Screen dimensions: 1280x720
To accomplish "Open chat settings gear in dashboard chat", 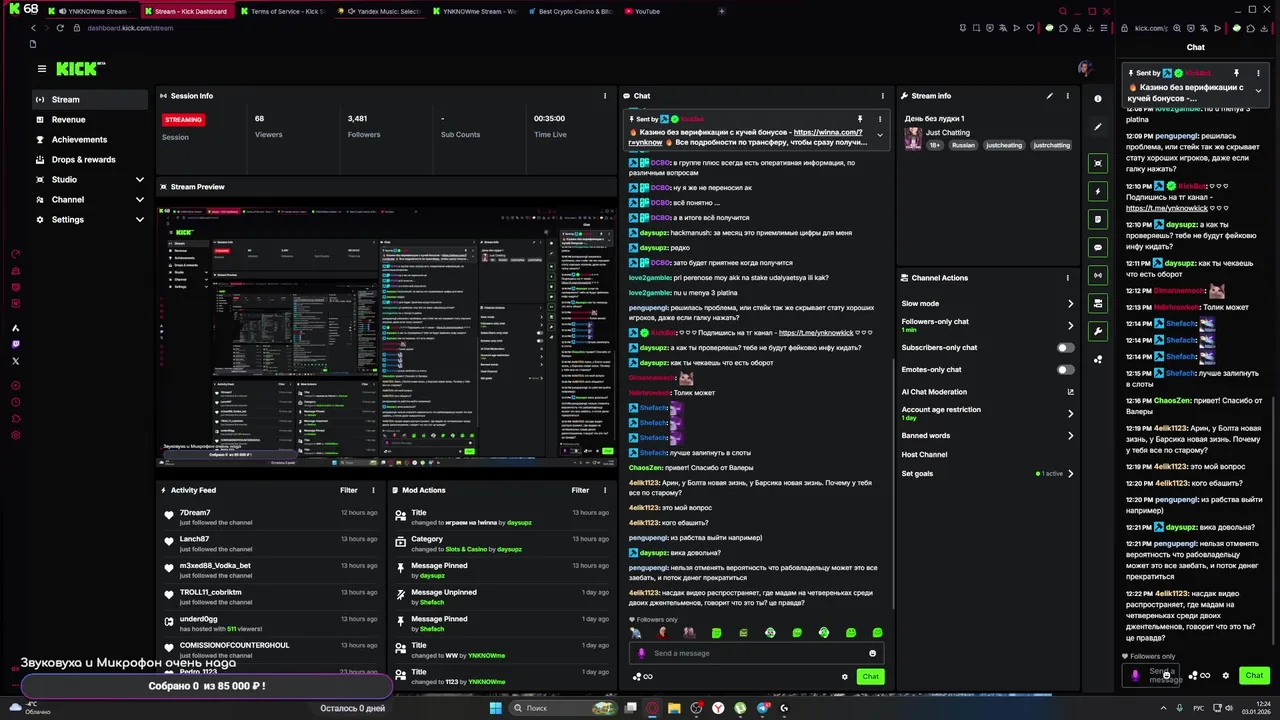I will point(844,677).
